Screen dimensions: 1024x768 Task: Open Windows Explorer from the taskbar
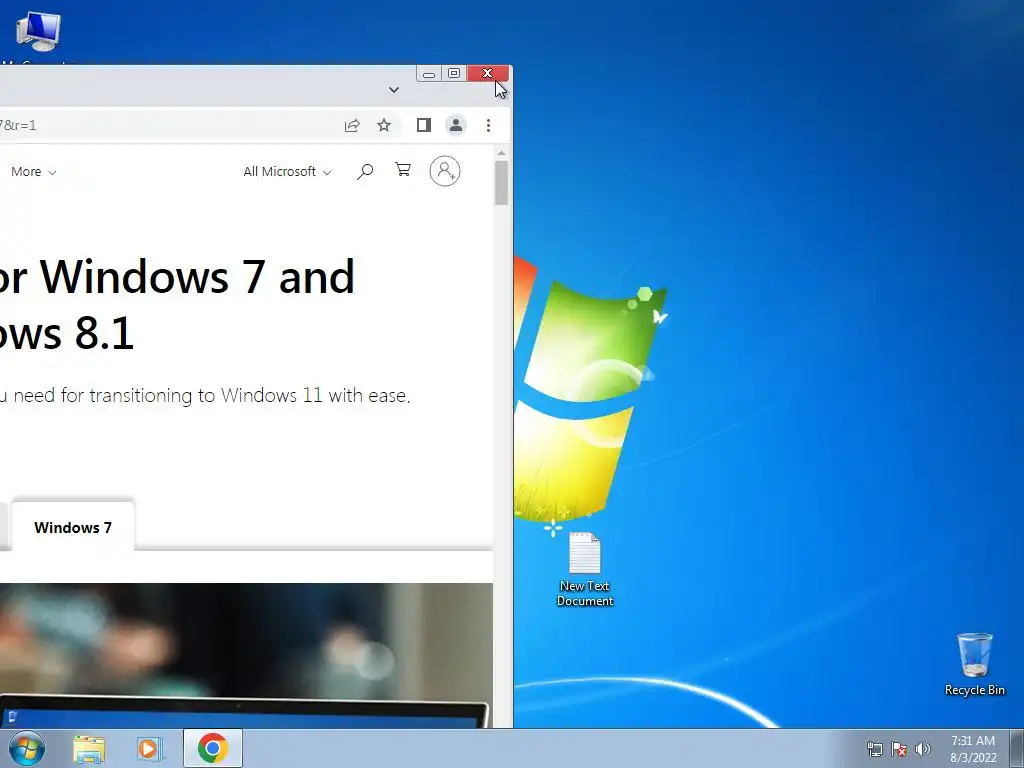click(89, 749)
